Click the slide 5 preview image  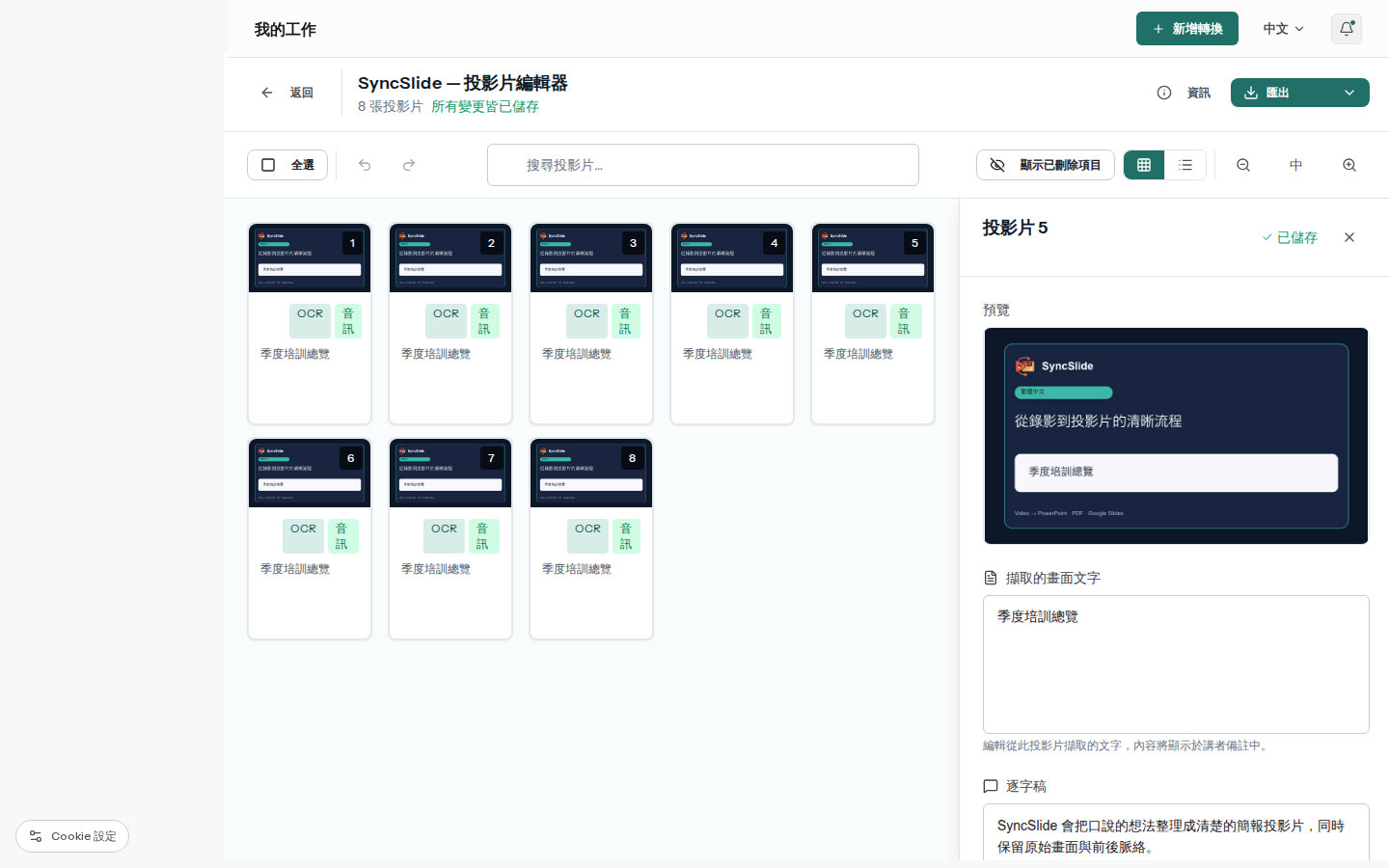pyautogui.click(x=1176, y=436)
